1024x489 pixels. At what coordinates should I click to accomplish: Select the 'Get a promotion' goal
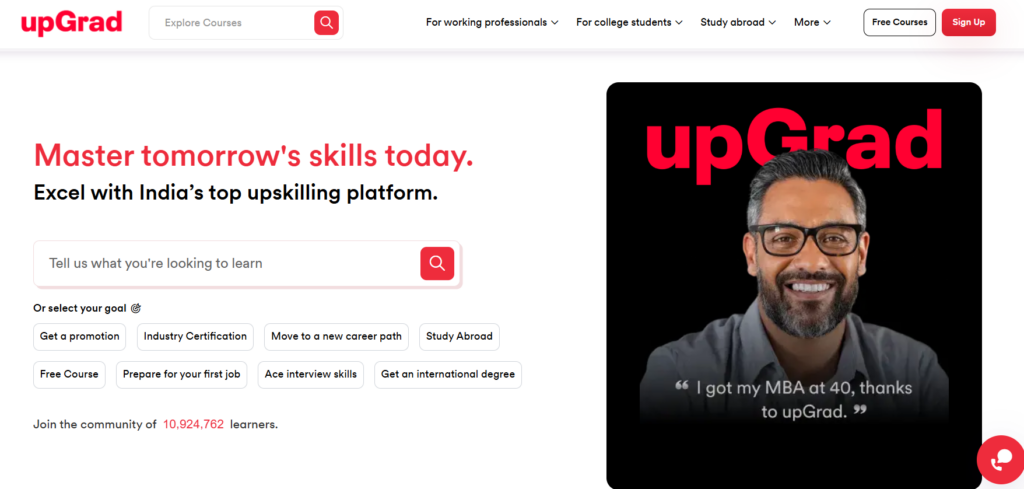click(80, 337)
